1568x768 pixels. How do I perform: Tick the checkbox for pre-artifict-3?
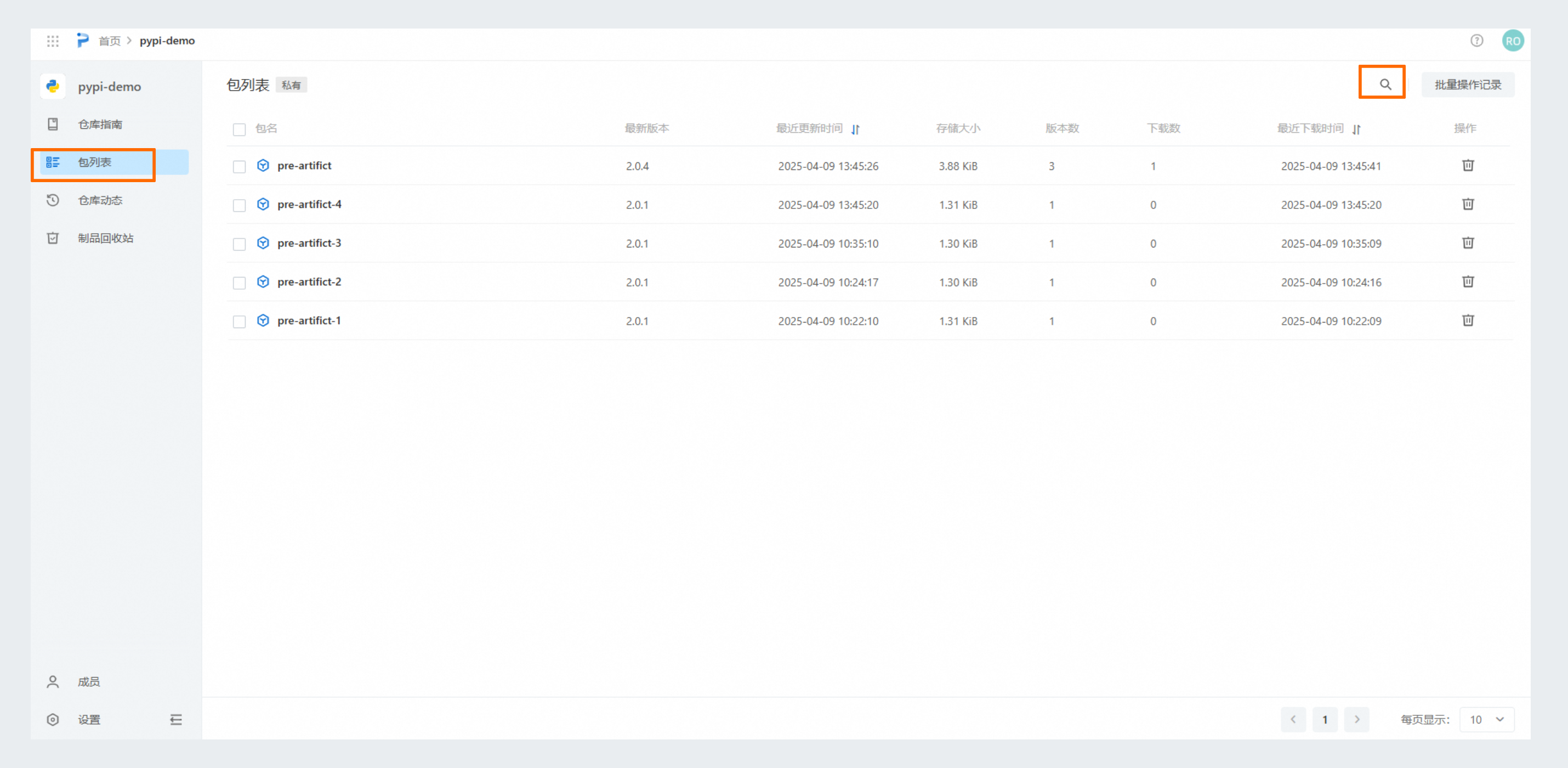click(239, 244)
